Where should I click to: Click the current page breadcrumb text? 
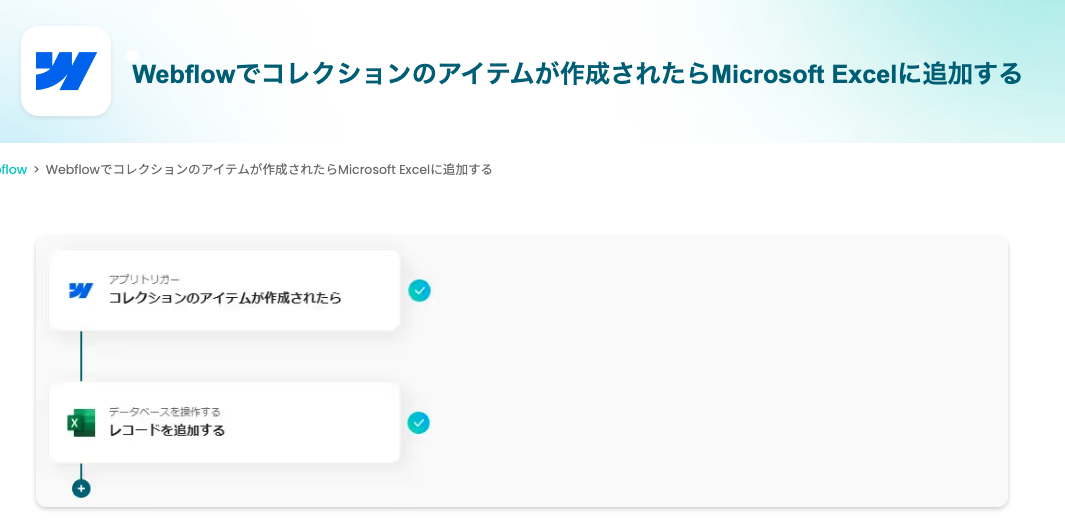pos(269,170)
